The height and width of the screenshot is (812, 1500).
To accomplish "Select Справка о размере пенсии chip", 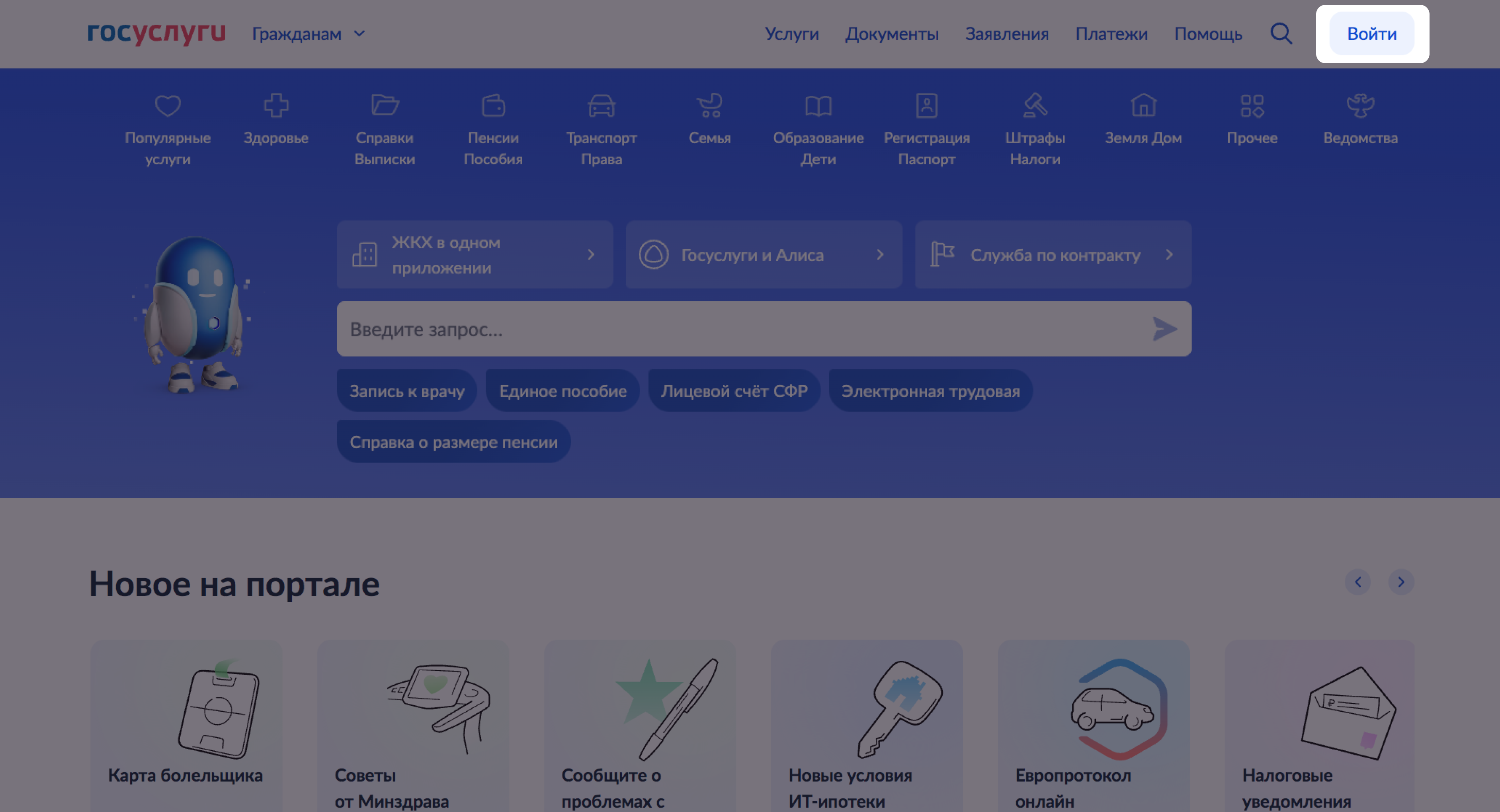I will click(453, 442).
